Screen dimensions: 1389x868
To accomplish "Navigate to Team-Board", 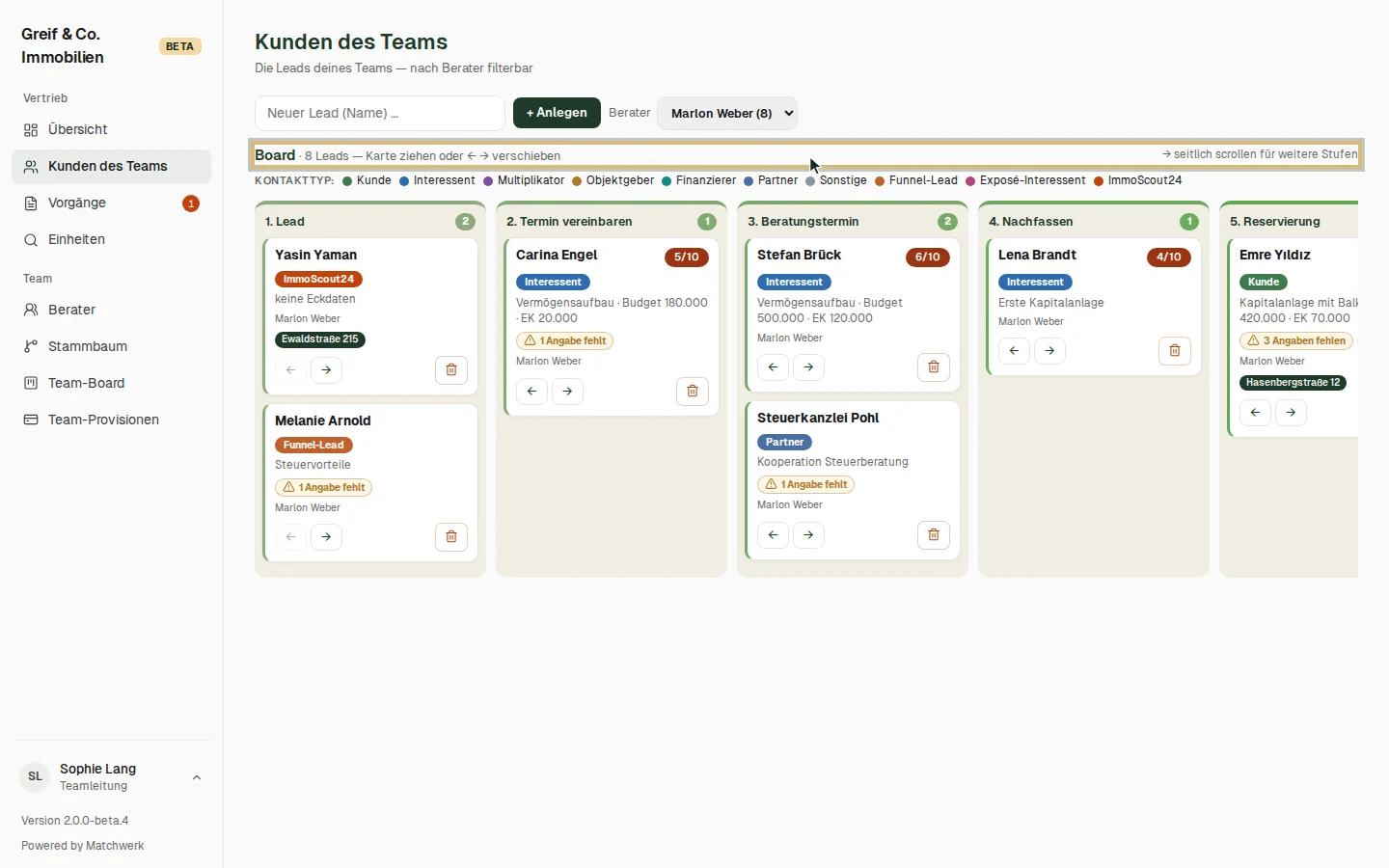I will tap(112, 384).
